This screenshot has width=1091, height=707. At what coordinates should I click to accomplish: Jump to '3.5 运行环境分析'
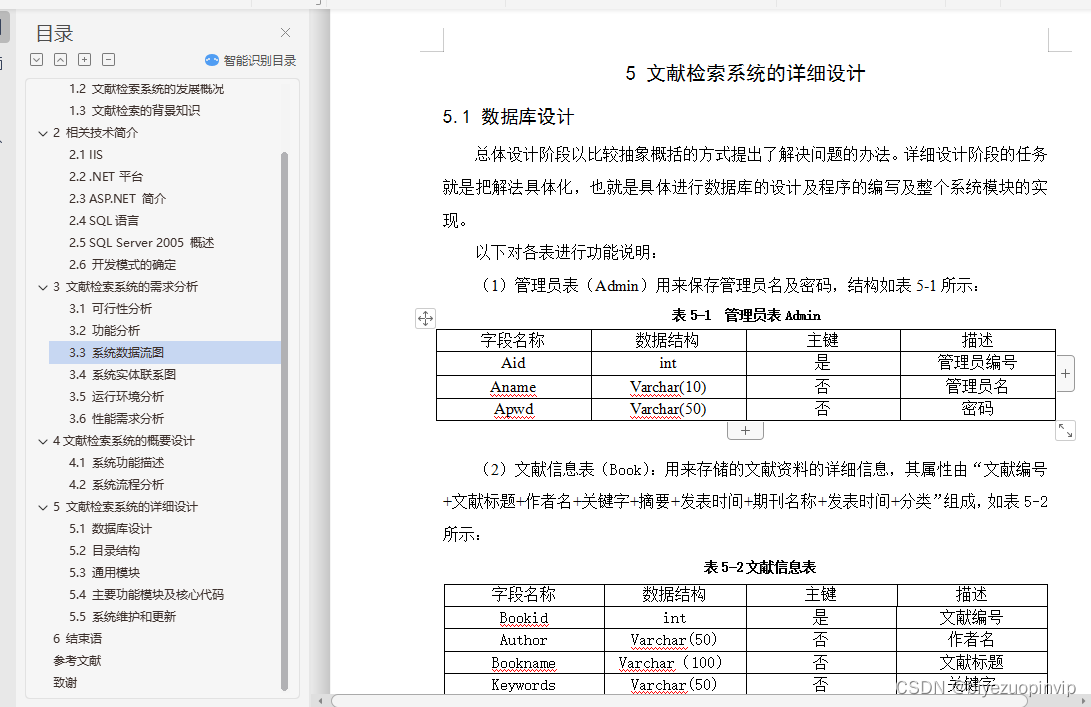point(116,397)
